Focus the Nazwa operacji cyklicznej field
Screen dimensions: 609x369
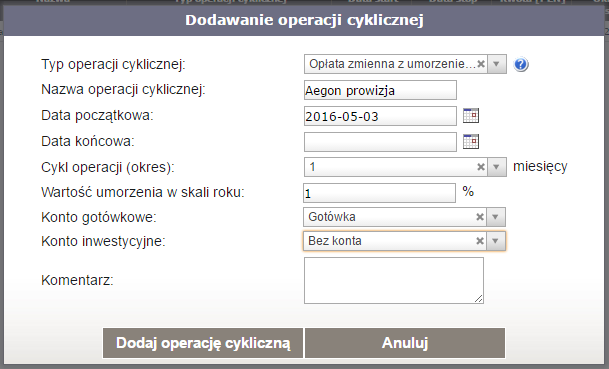(380, 90)
